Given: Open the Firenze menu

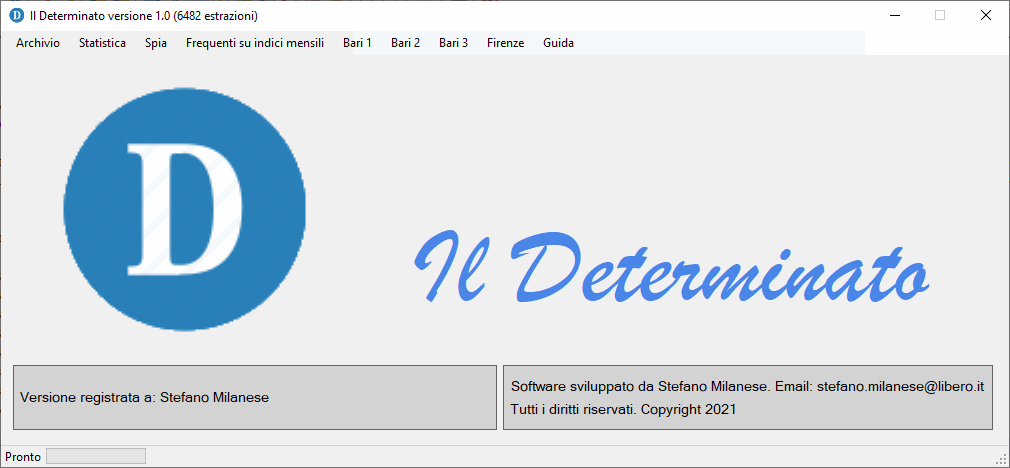Looking at the screenshot, I should click(x=506, y=43).
